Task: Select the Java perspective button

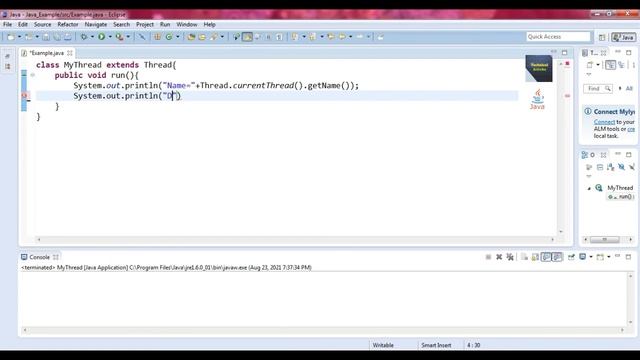Action: (x=623, y=37)
